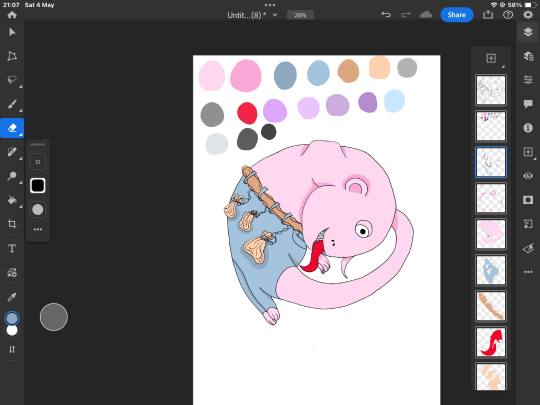Select the color palette dots layer
540x405 pixels.
coord(491,126)
